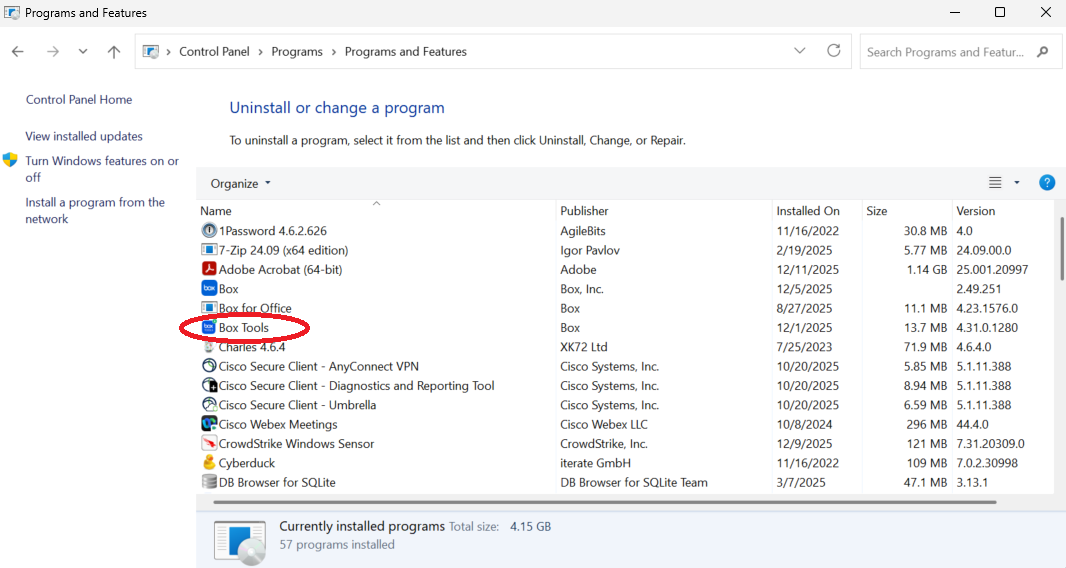Select the CrowdStrike Windows Sensor icon
The width and height of the screenshot is (1066, 568).
point(209,444)
